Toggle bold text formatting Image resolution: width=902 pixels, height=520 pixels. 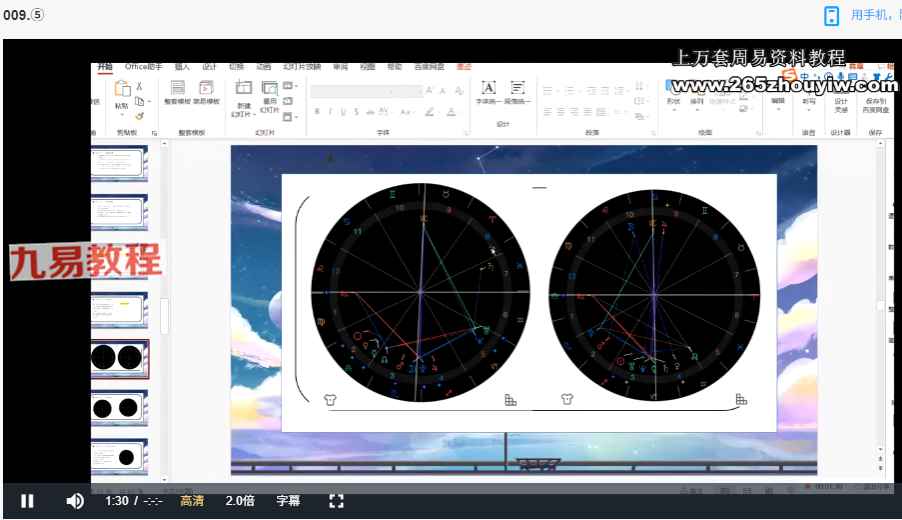tap(317, 112)
